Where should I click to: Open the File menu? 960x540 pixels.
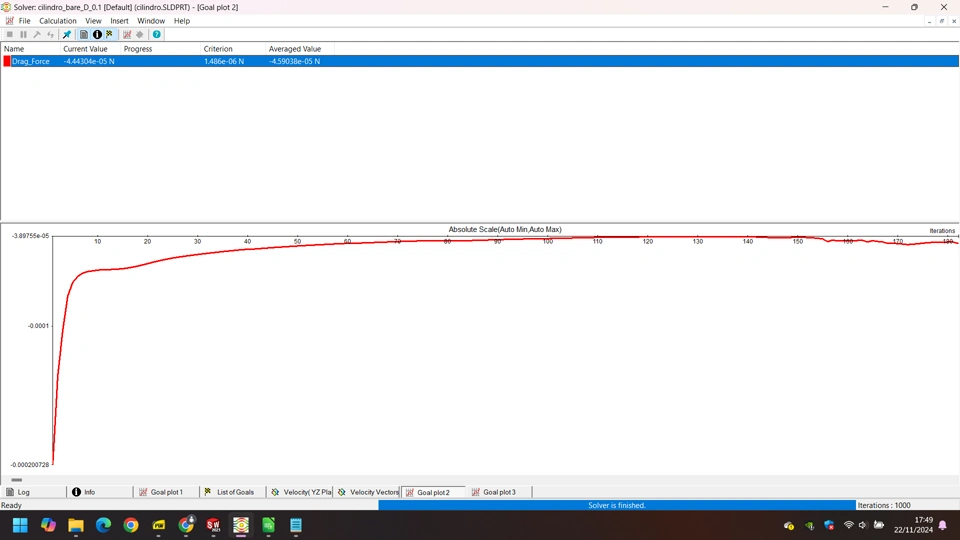[x=24, y=21]
